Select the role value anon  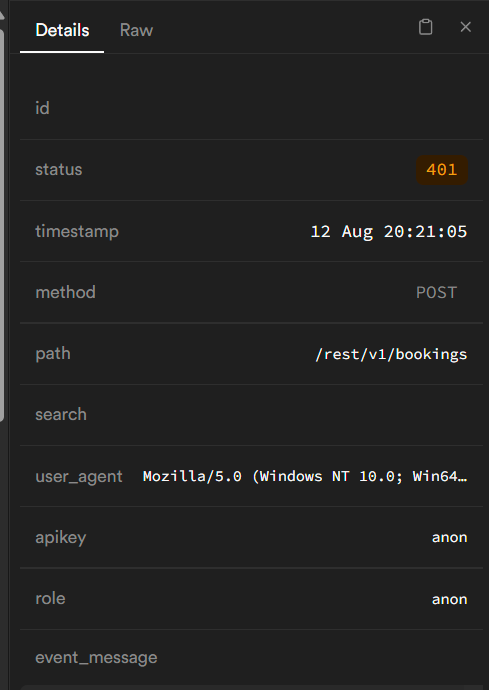[x=449, y=599]
